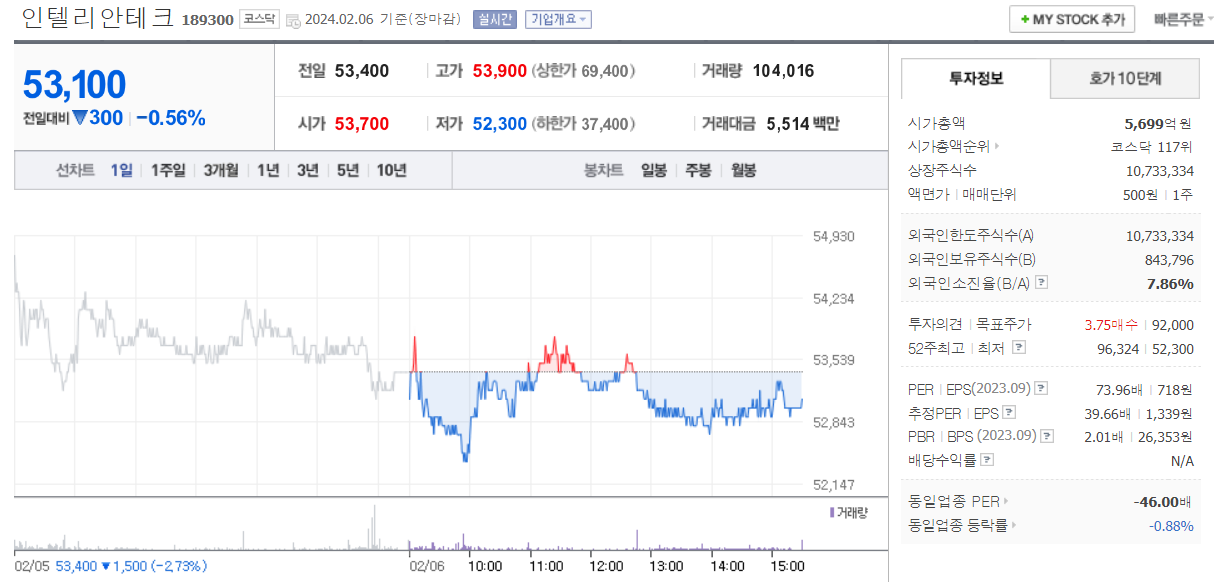The image size is (1217, 582).
Task: Click the 투자의견 label
Action: click(x=935, y=324)
